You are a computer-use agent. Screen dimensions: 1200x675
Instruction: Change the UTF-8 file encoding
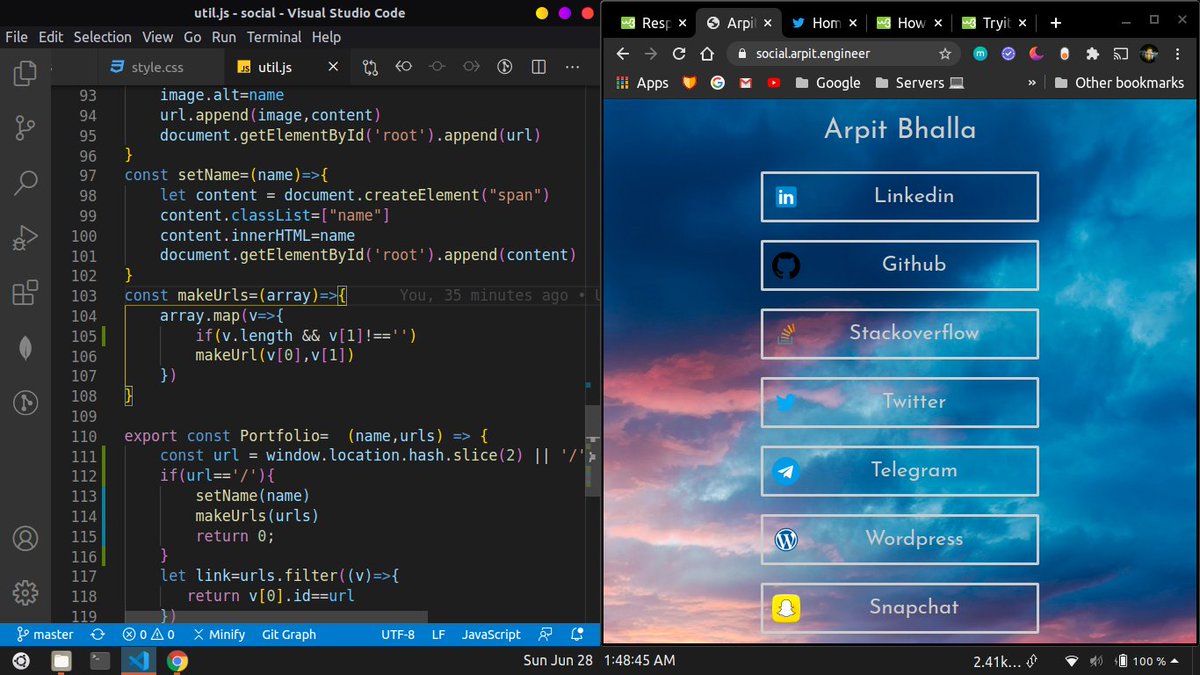(398, 634)
